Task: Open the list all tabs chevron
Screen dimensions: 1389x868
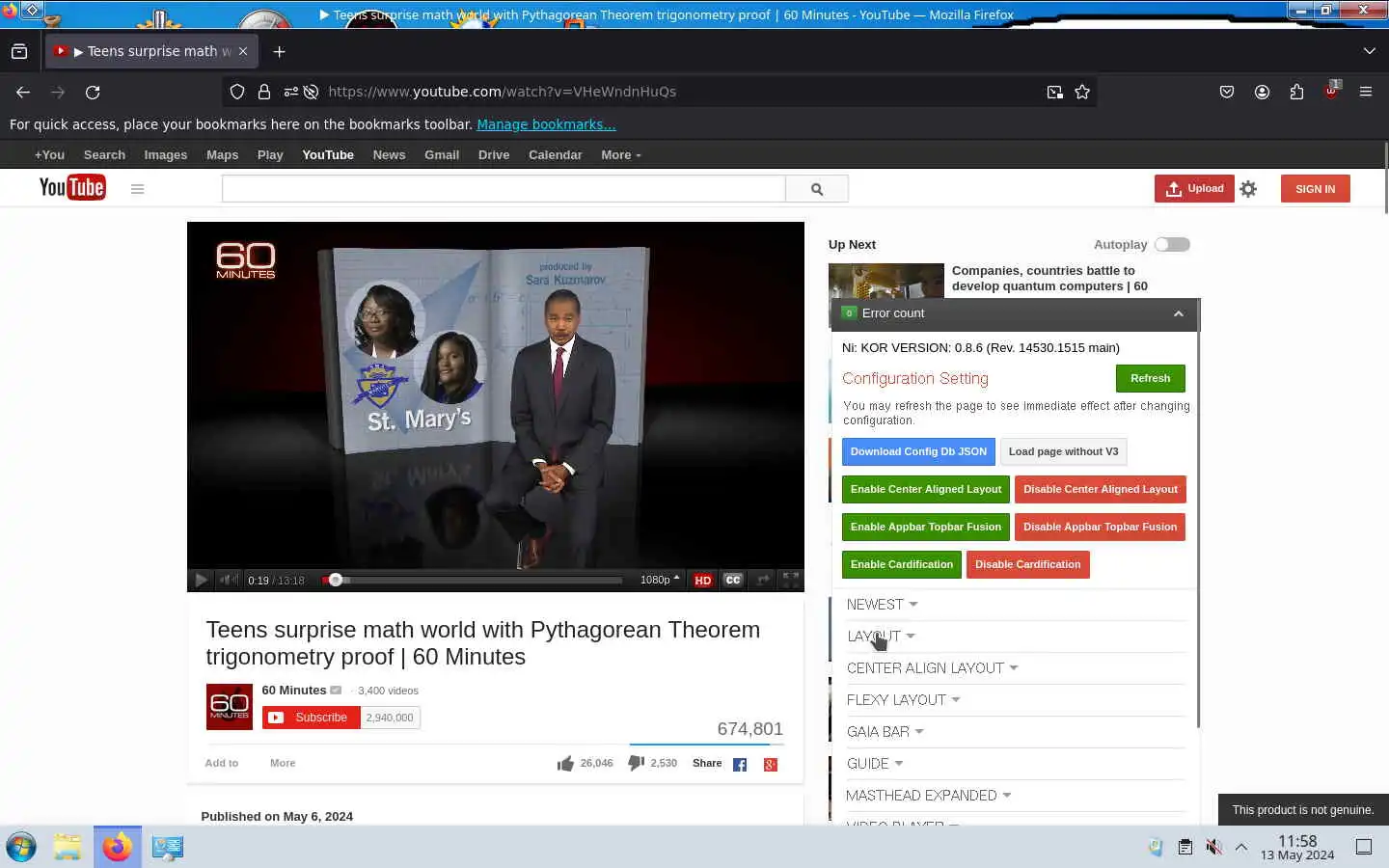Action: [1369, 51]
